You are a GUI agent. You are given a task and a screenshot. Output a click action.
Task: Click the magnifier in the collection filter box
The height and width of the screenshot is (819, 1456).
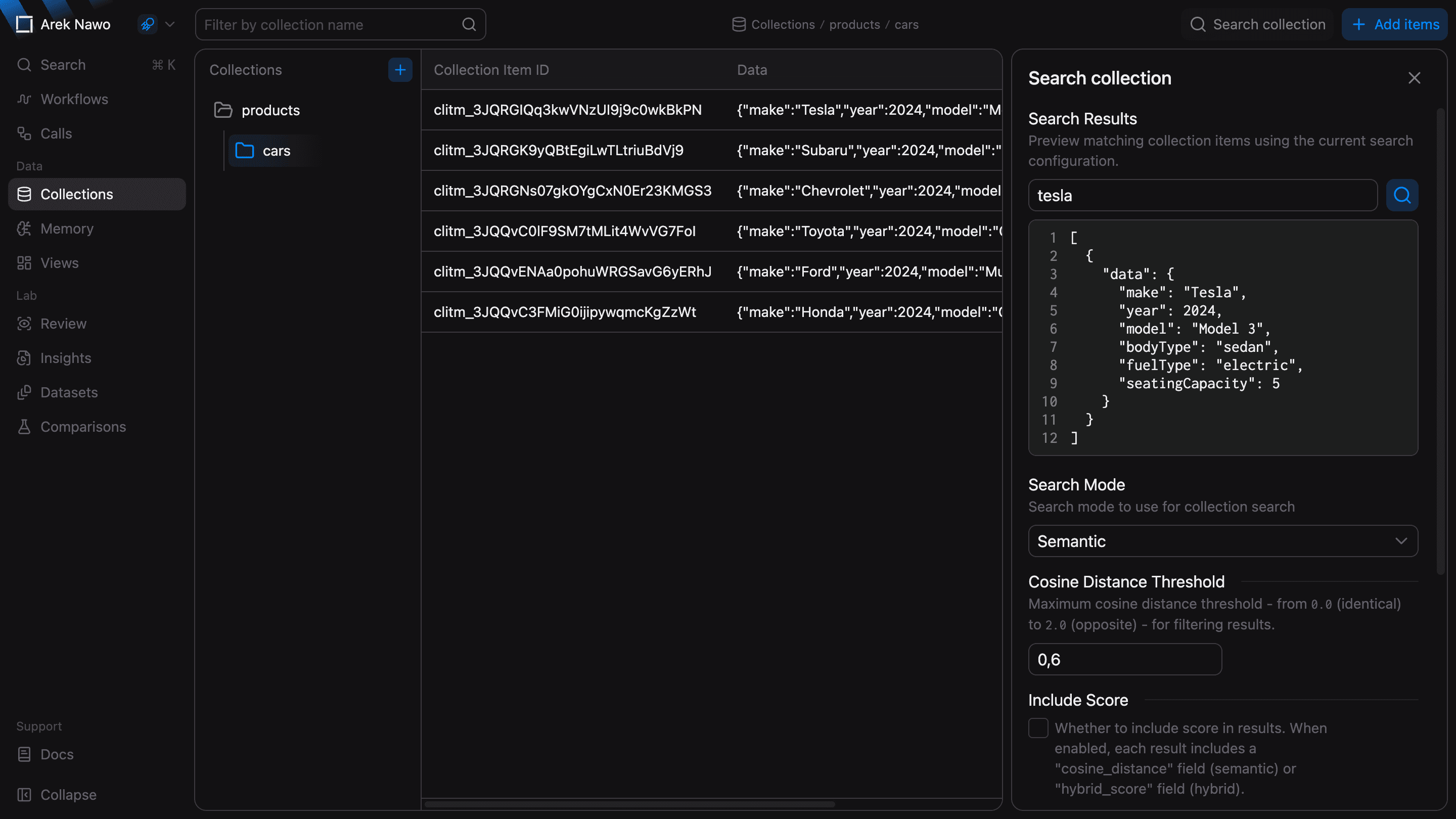469,24
